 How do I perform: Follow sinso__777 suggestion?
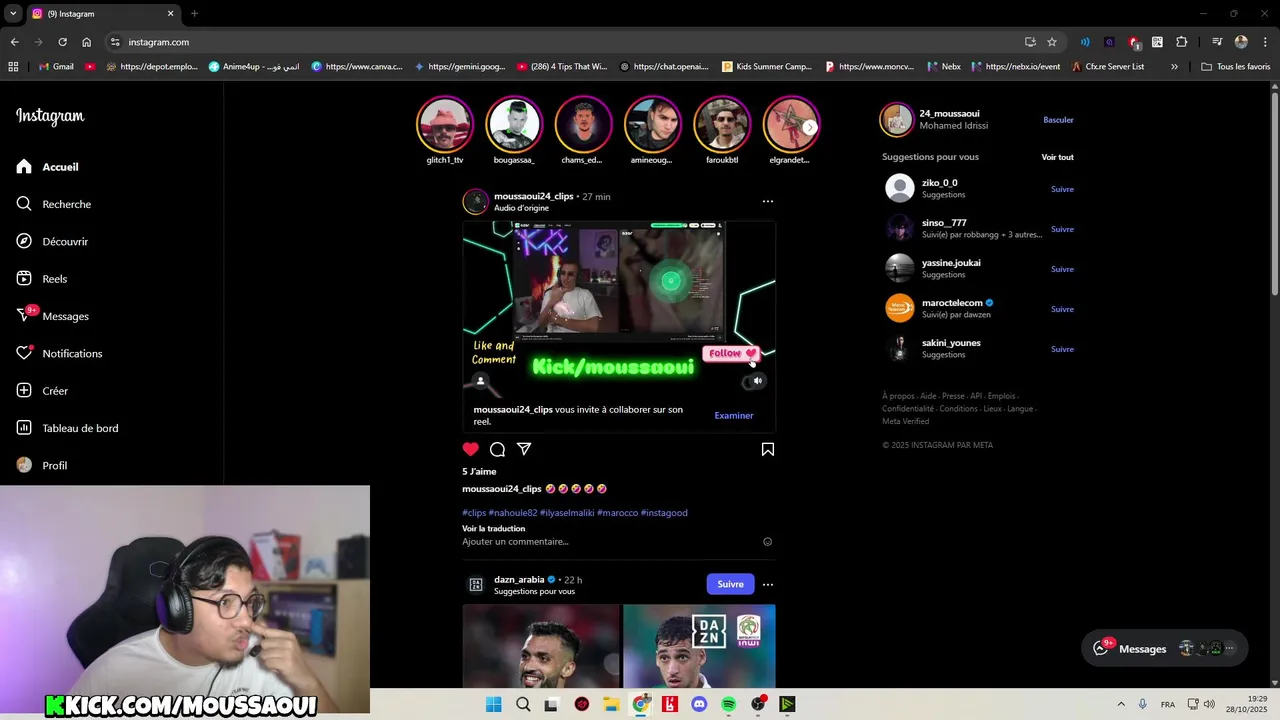(1062, 229)
